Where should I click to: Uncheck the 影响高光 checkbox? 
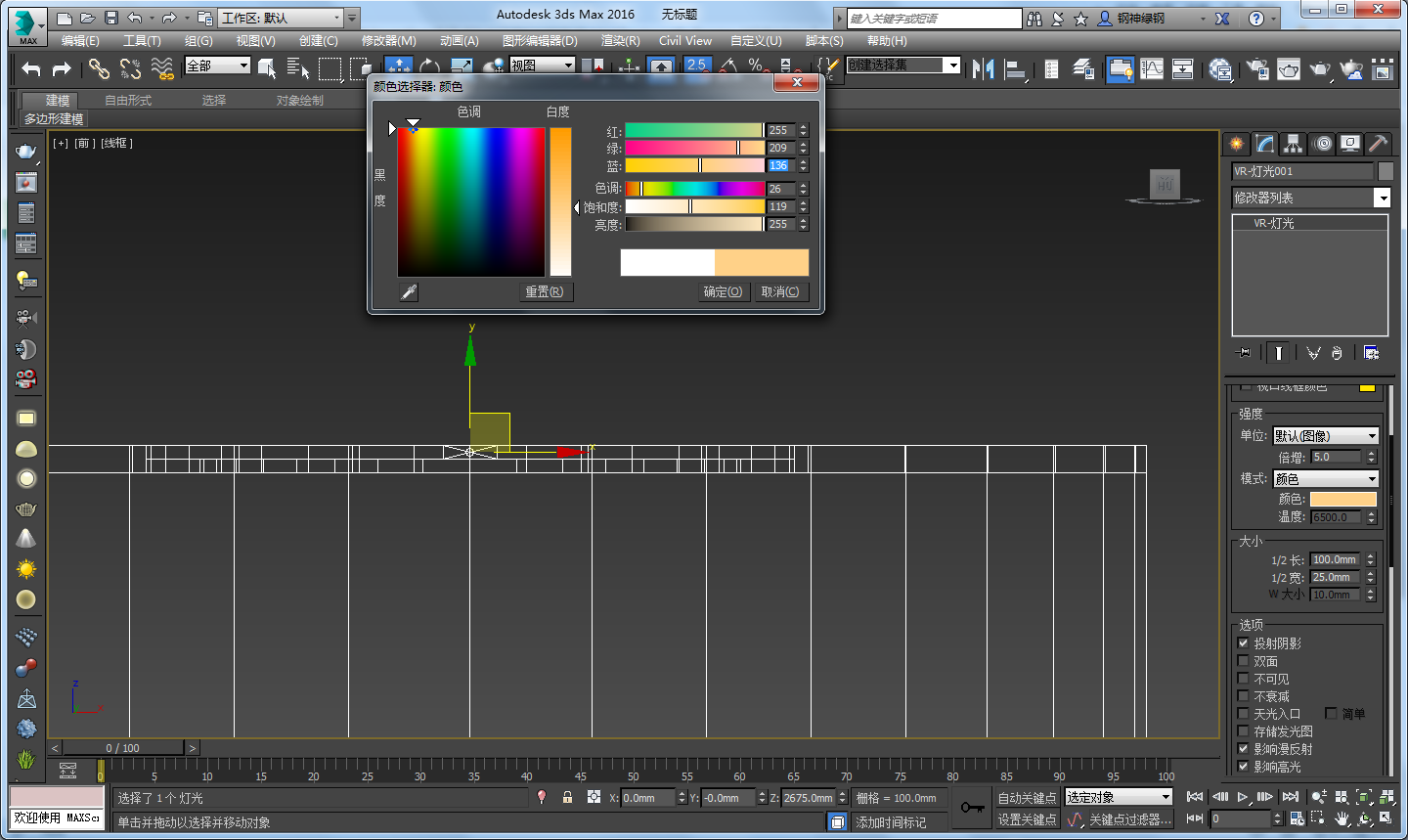click(x=1244, y=767)
